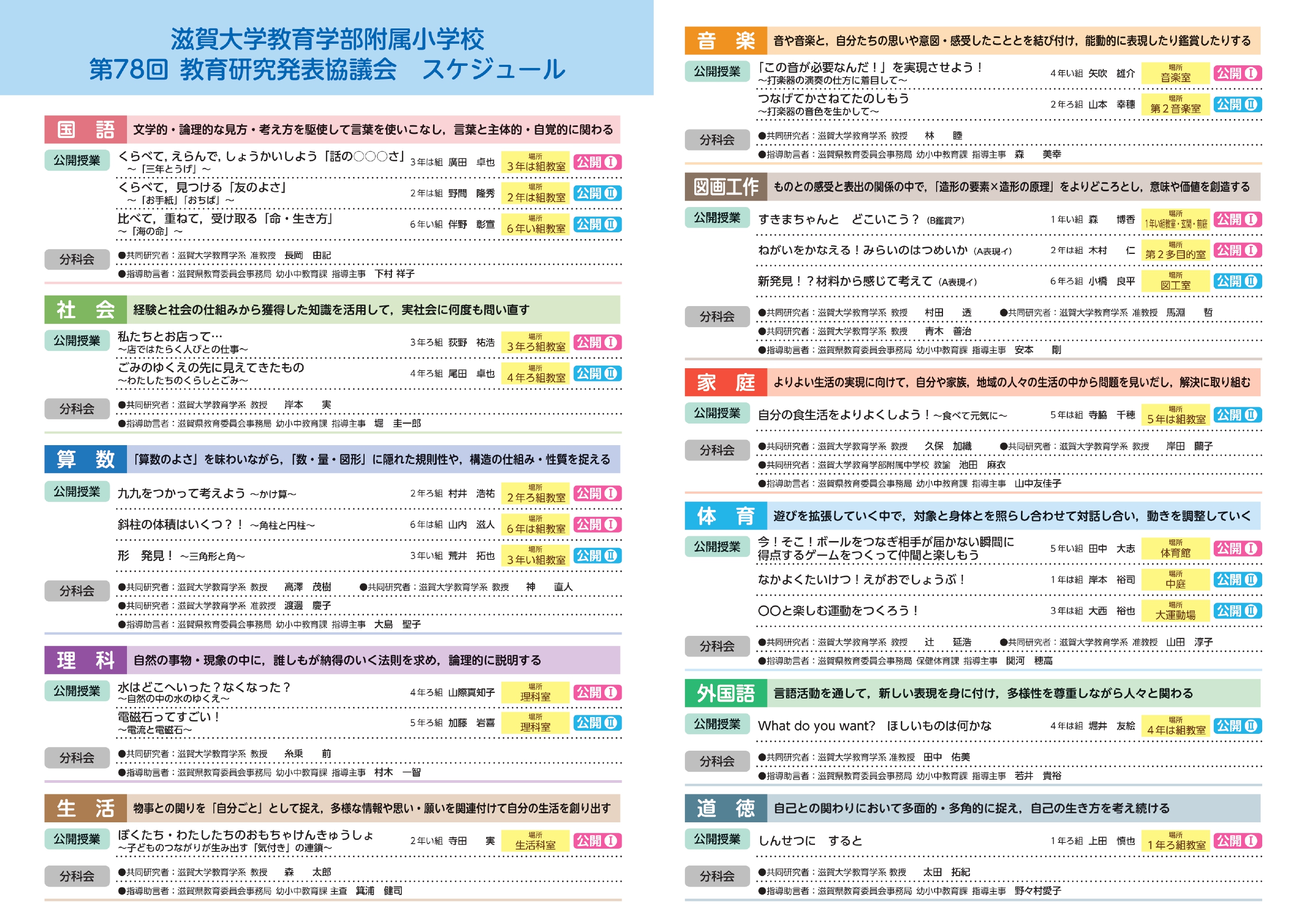
Task: Click the yellow 第2音楽室 location box
Action: pyautogui.click(x=1175, y=105)
